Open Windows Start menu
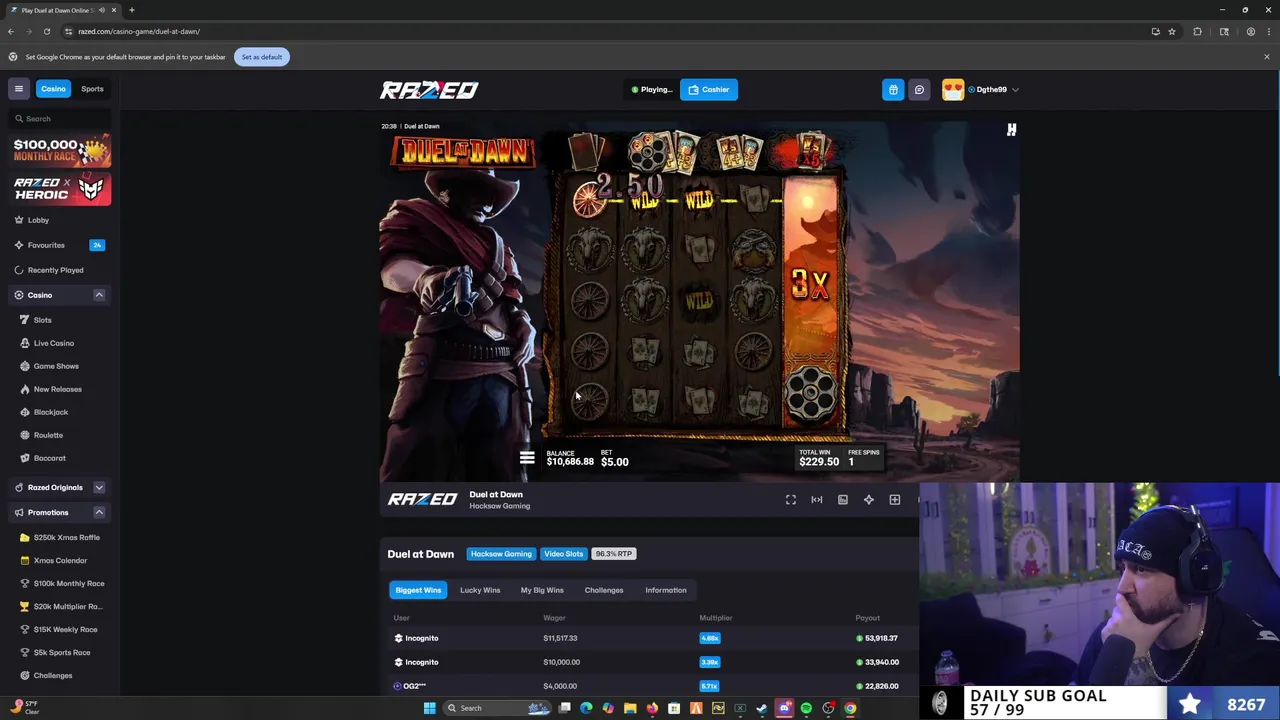Viewport: 1280px width, 720px height. point(429,708)
